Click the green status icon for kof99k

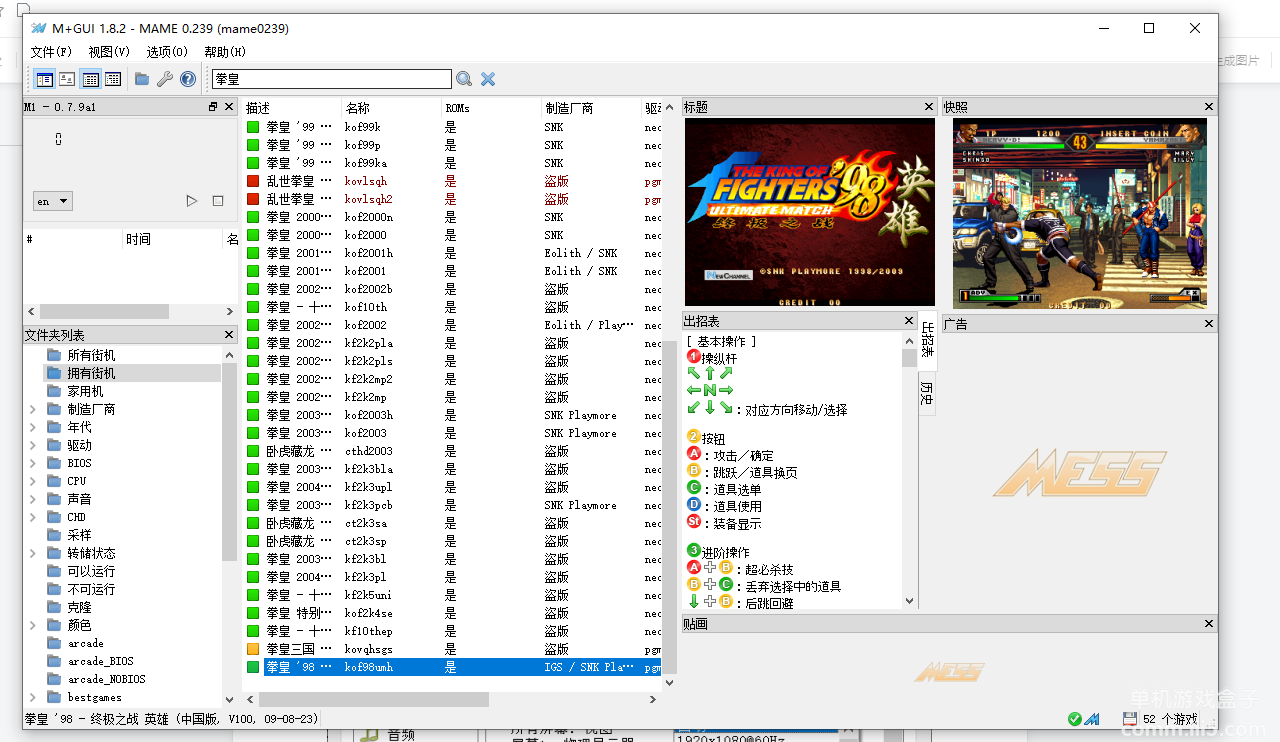[253, 127]
